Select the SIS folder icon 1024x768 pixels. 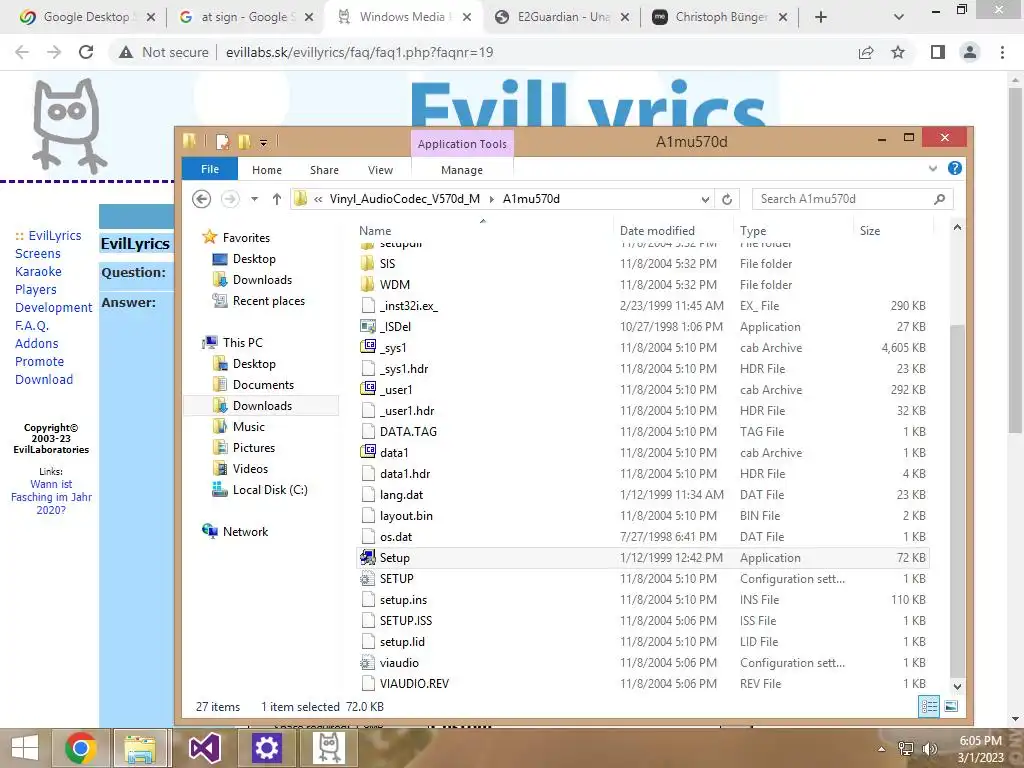368,264
